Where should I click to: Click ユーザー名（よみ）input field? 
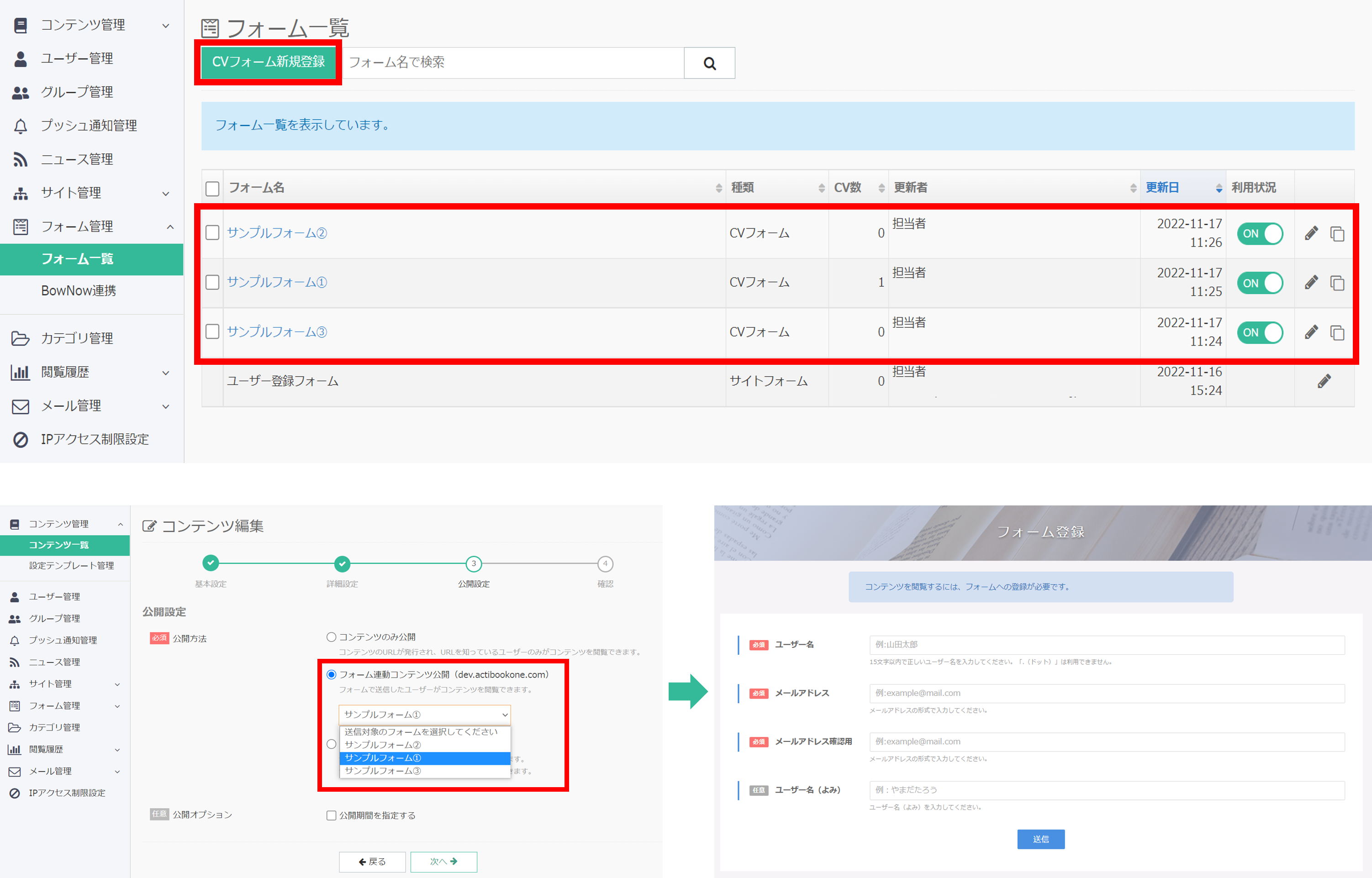1107,790
